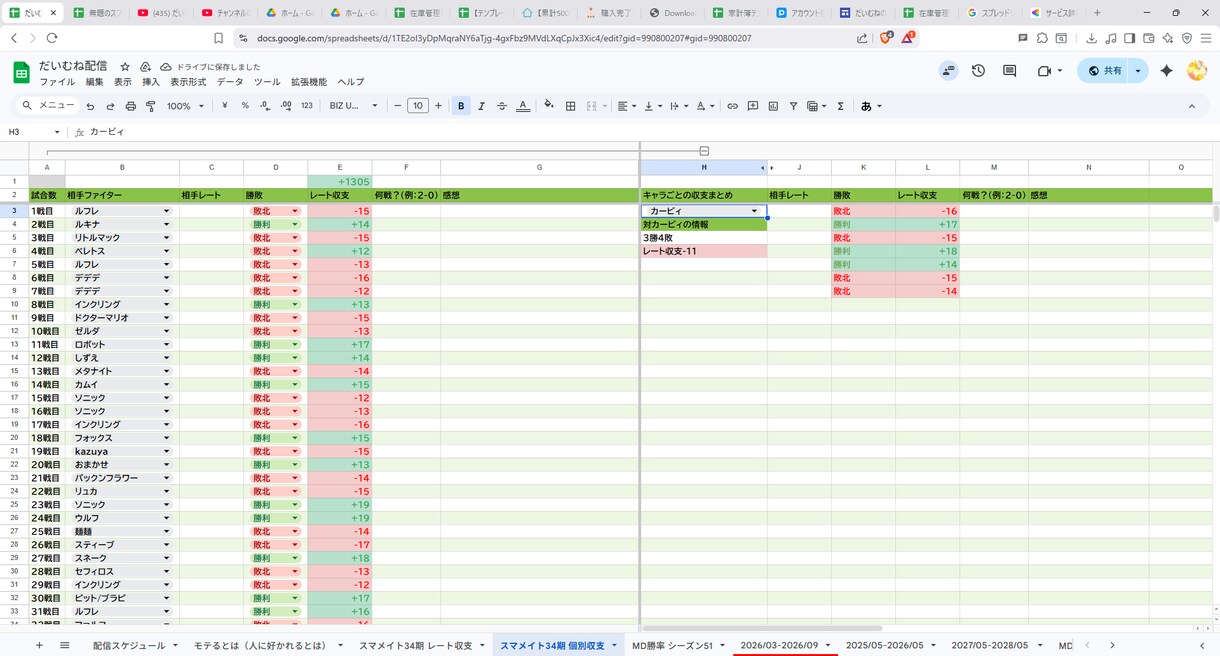Open the functions sigma menu
Screen dimensions: 1220x656
pos(840,106)
